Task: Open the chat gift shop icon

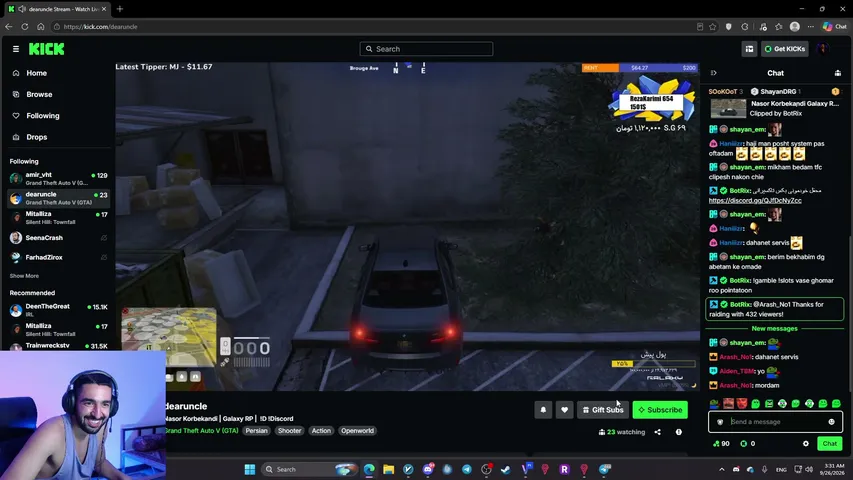Action: pyautogui.click(x=838, y=73)
